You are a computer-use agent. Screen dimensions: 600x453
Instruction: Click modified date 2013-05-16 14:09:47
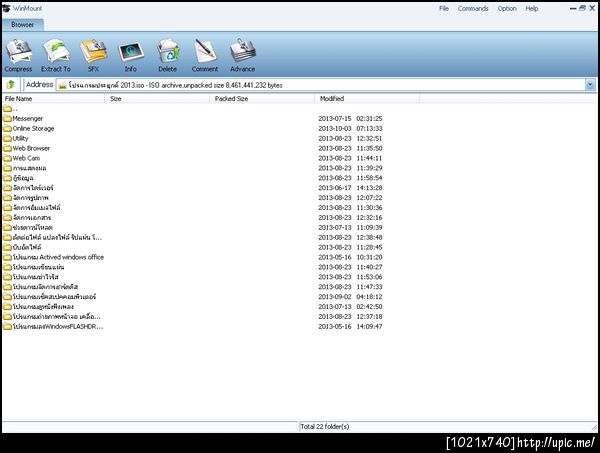(351, 326)
